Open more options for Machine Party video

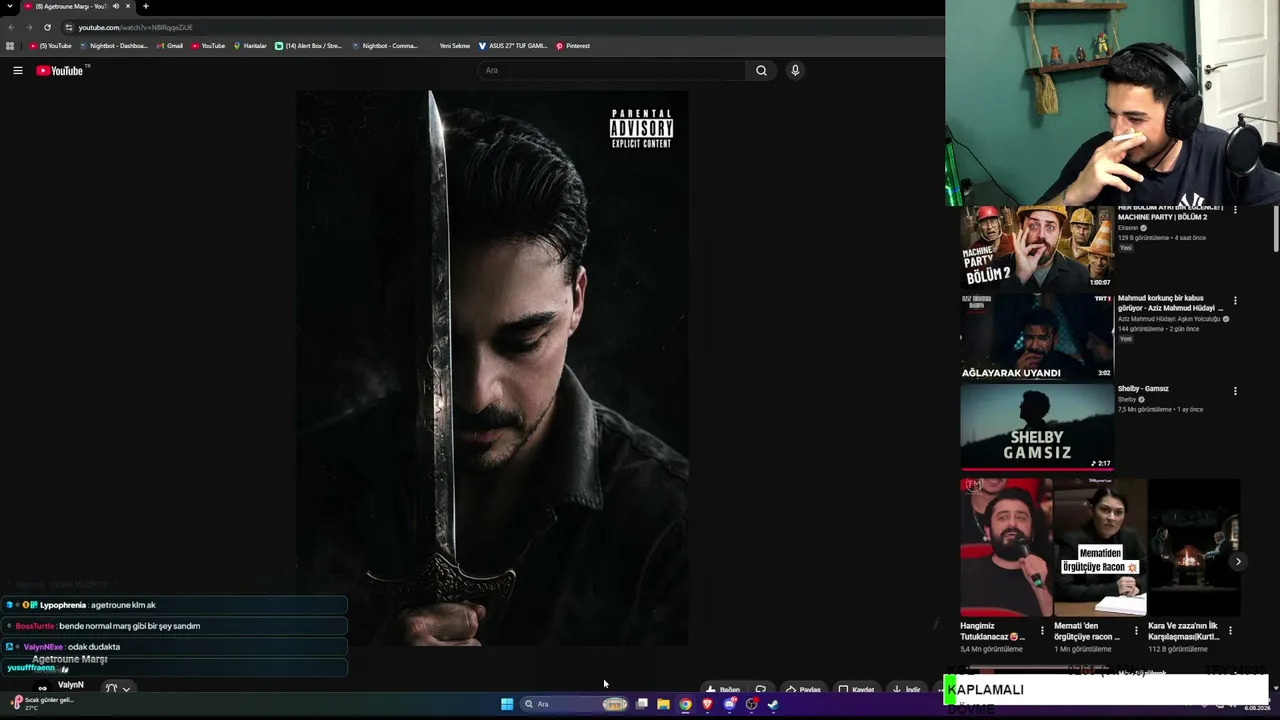coord(1235,210)
